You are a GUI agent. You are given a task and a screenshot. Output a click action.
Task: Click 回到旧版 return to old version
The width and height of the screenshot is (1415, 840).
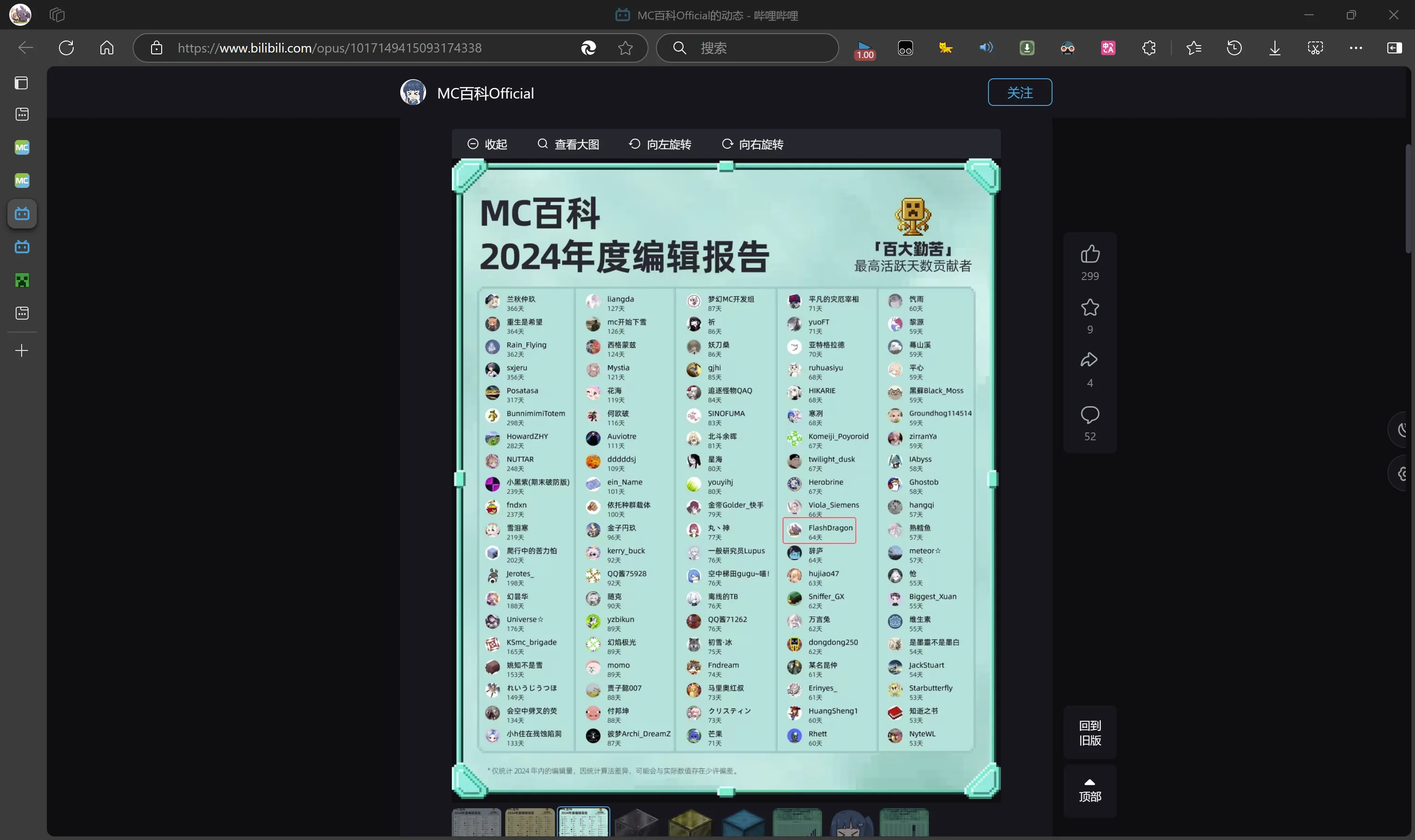[1089, 732]
